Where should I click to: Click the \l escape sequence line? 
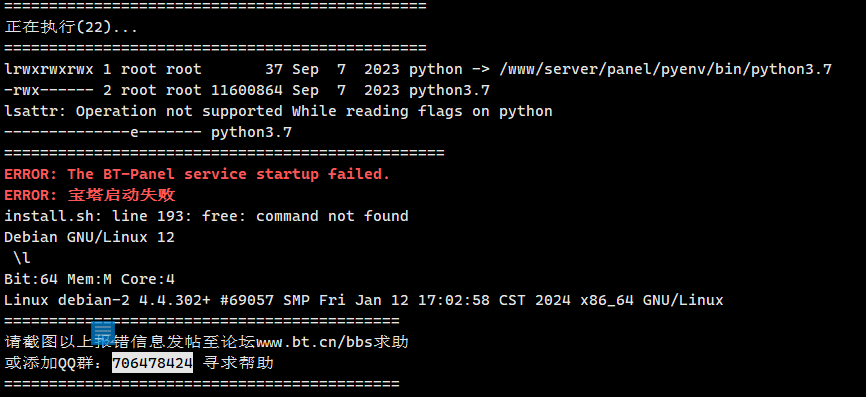pyautogui.click(x=22, y=258)
